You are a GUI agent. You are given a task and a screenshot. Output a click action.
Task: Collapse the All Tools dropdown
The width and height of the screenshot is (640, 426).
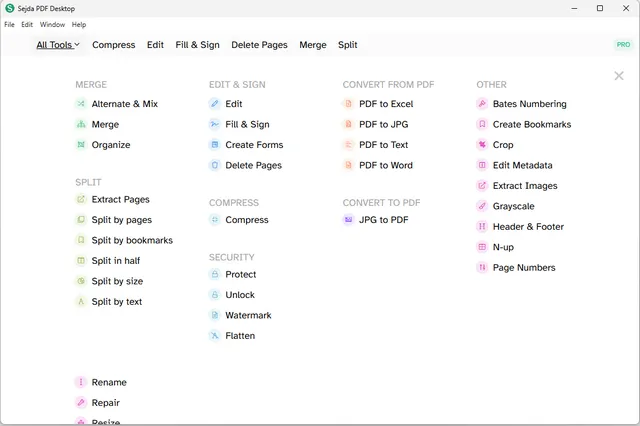click(58, 45)
